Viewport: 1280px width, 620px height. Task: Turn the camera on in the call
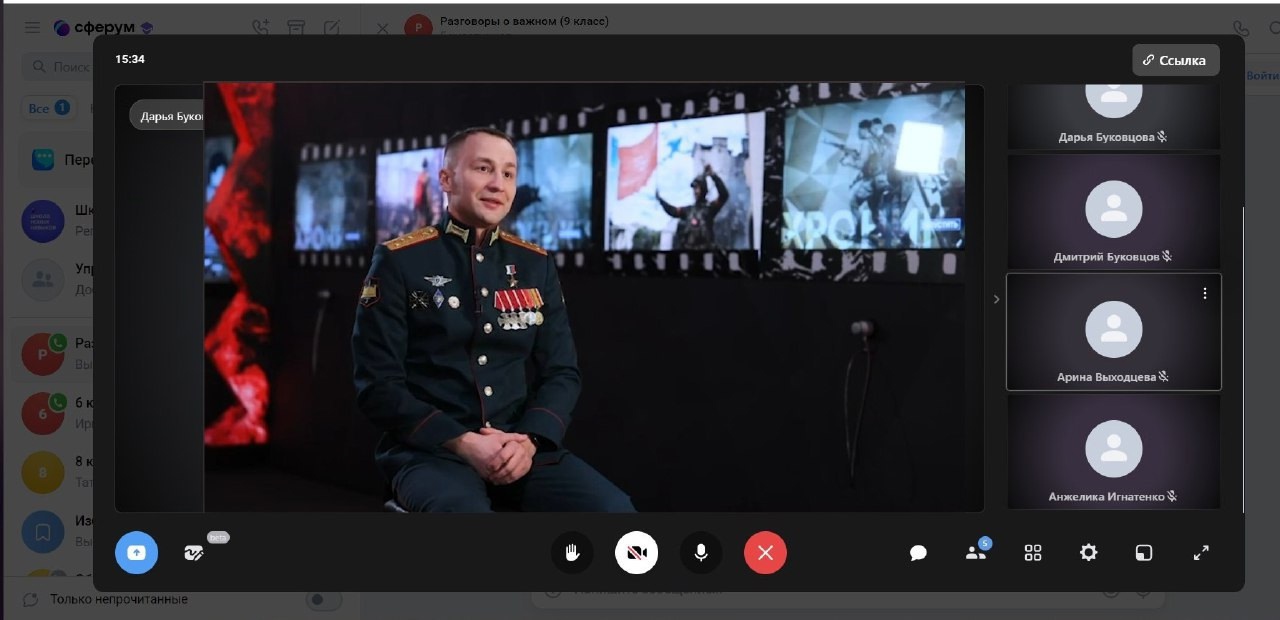636,552
